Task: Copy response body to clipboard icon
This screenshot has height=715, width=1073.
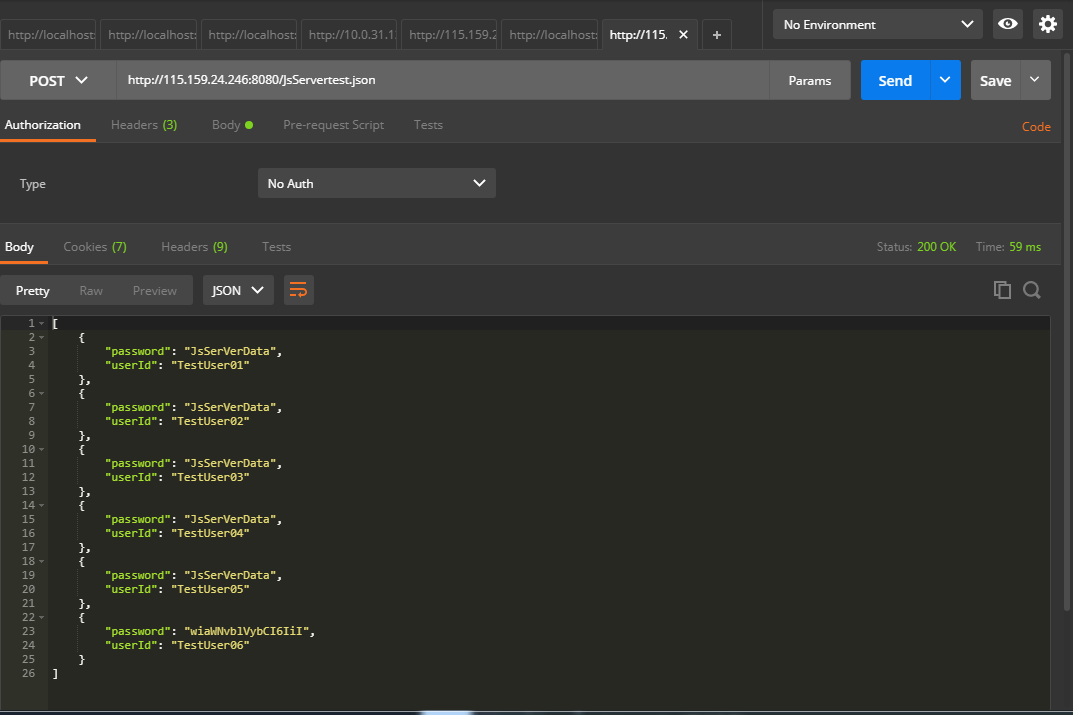Action: [1002, 290]
